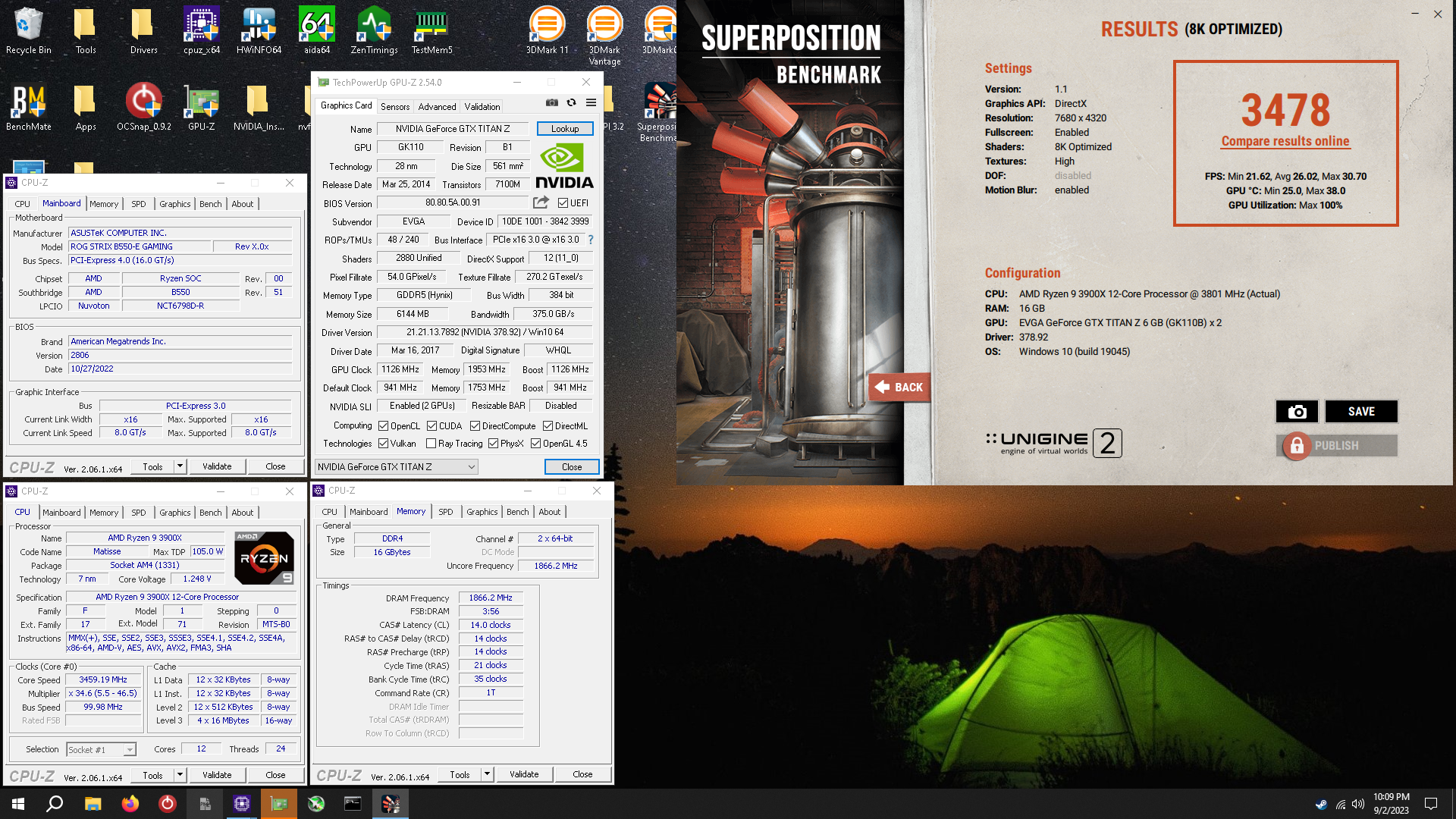This screenshot has height=819, width=1456.
Task: Open the Drivers folder on desktop
Action: (143, 30)
